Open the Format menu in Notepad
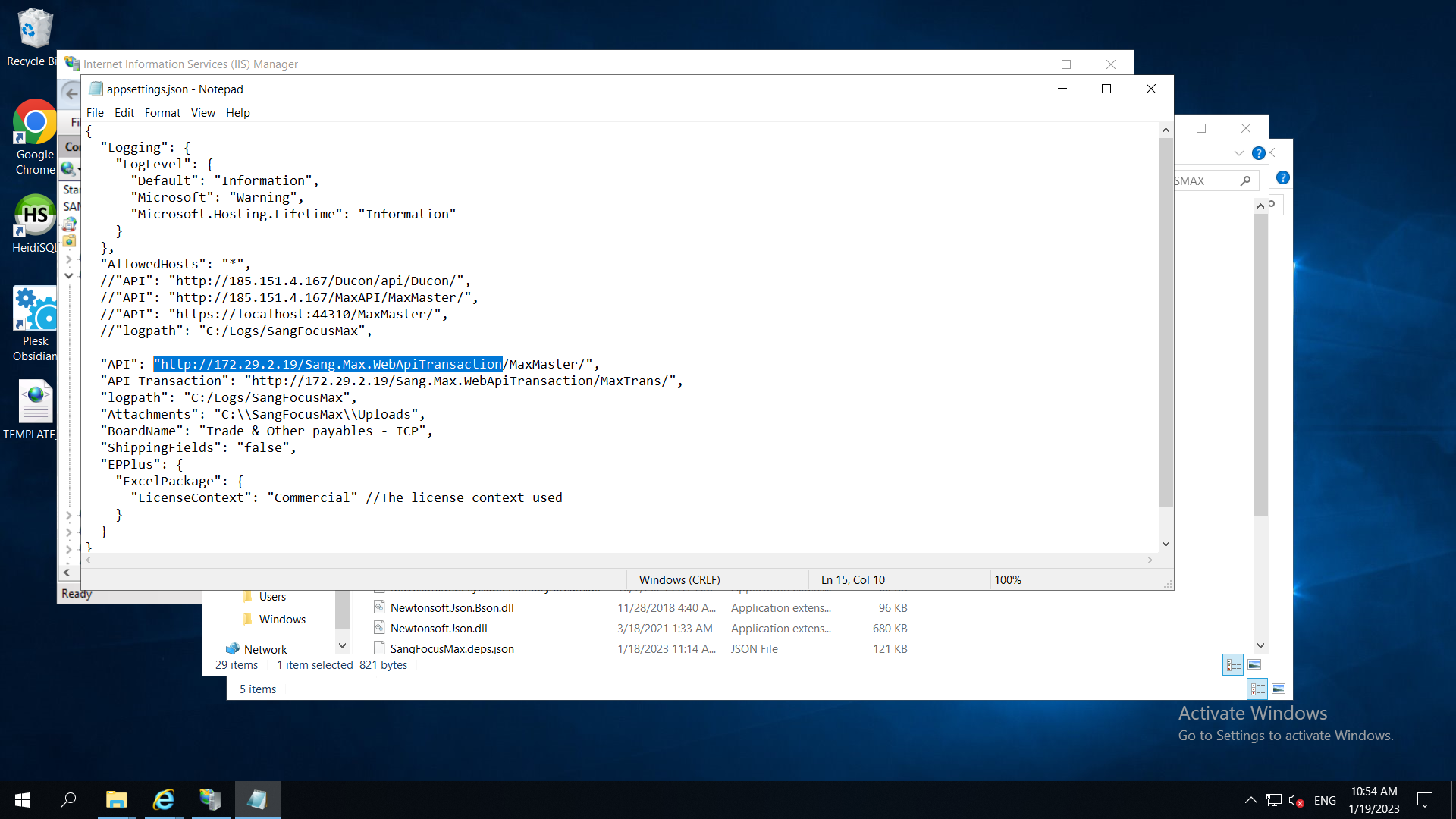Screen dimensions: 1456x819 (x=162, y=113)
